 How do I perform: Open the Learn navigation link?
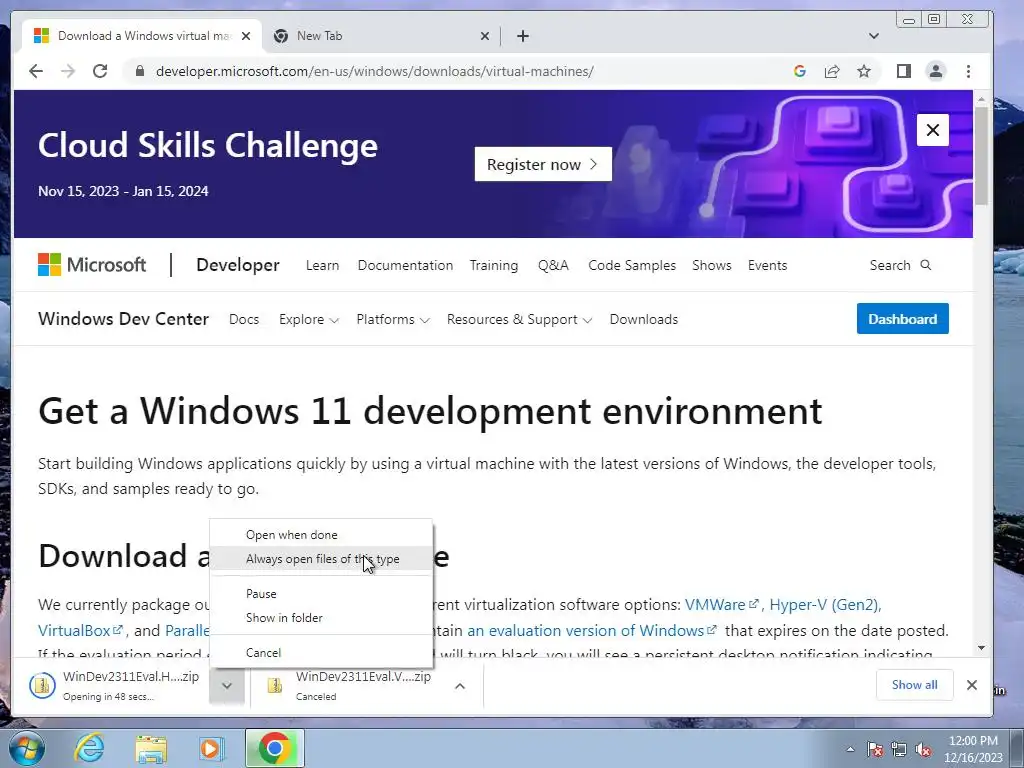(x=323, y=265)
